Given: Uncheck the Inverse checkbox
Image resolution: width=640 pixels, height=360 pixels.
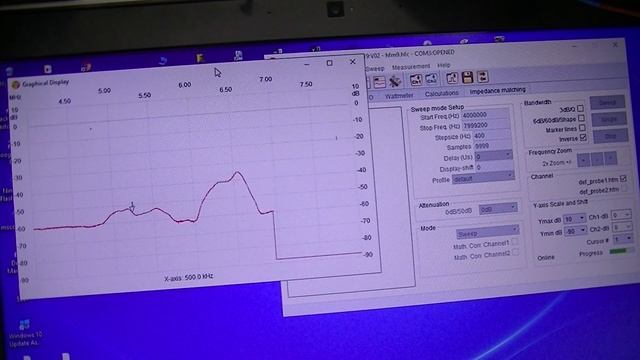Looking at the screenshot, I should 583,138.
